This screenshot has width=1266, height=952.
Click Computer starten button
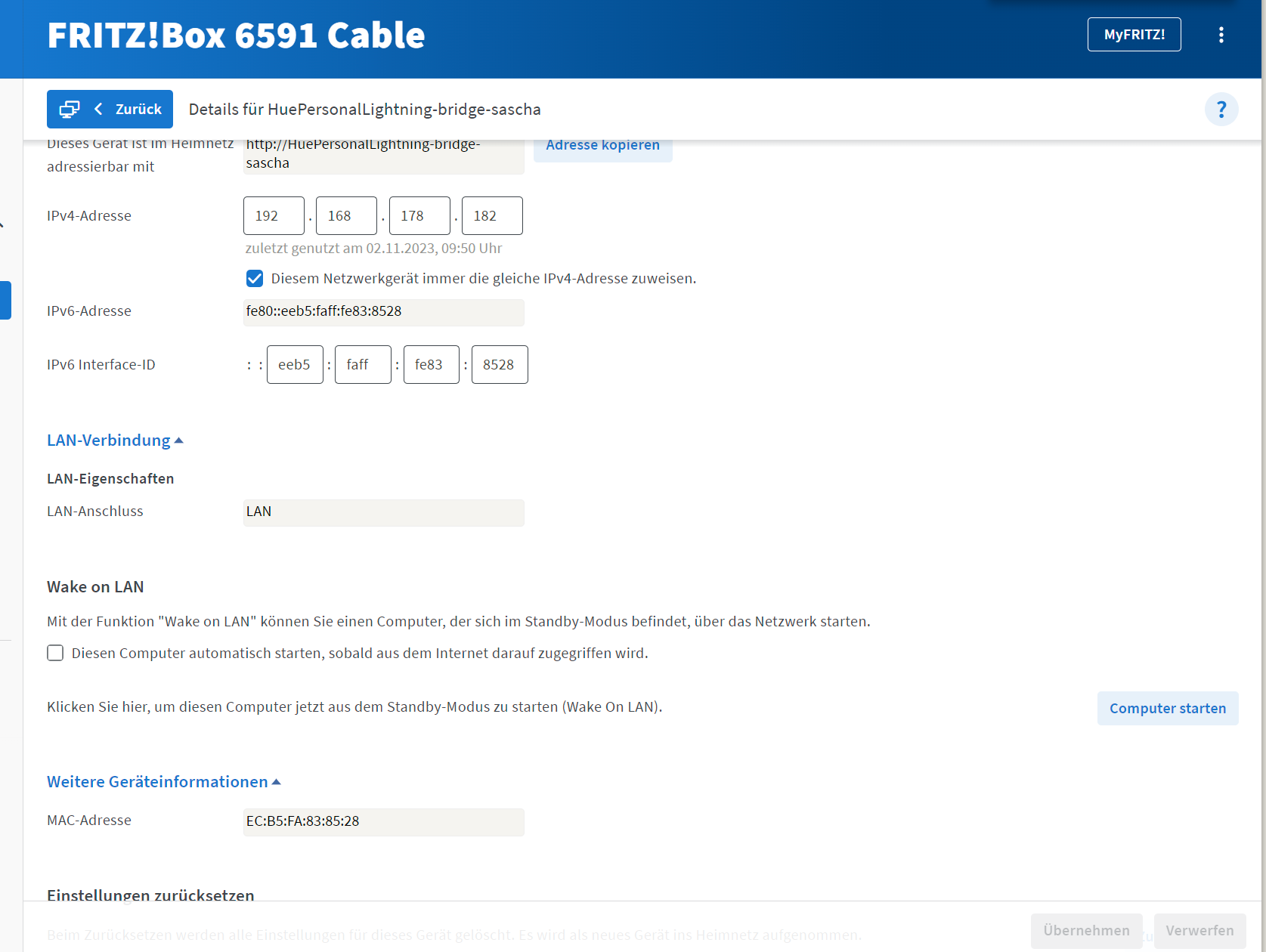point(1168,709)
